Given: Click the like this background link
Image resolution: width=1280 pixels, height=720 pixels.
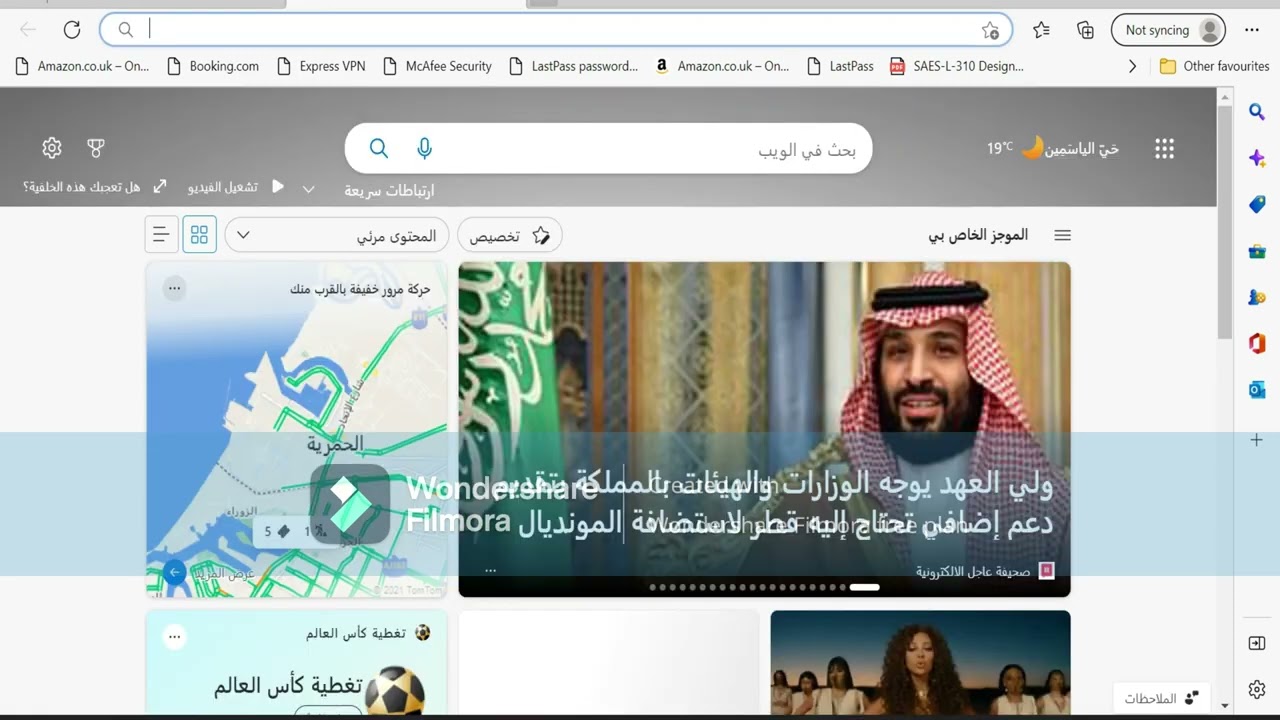Looking at the screenshot, I should point(82,187).
